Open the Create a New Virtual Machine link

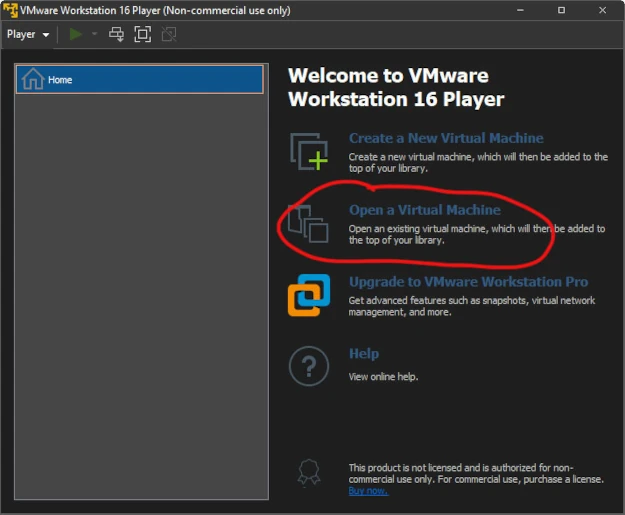(x=446, y=139)
